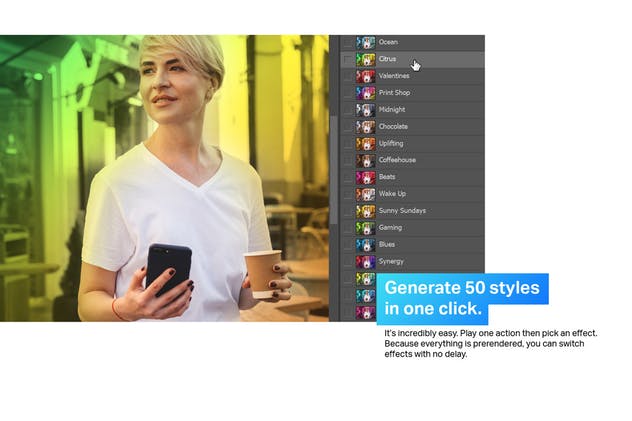The width and height of the screenshot is (632, 421).
Task: Click the Ocean layer thumbnail icon
Action: pos(366,42)
